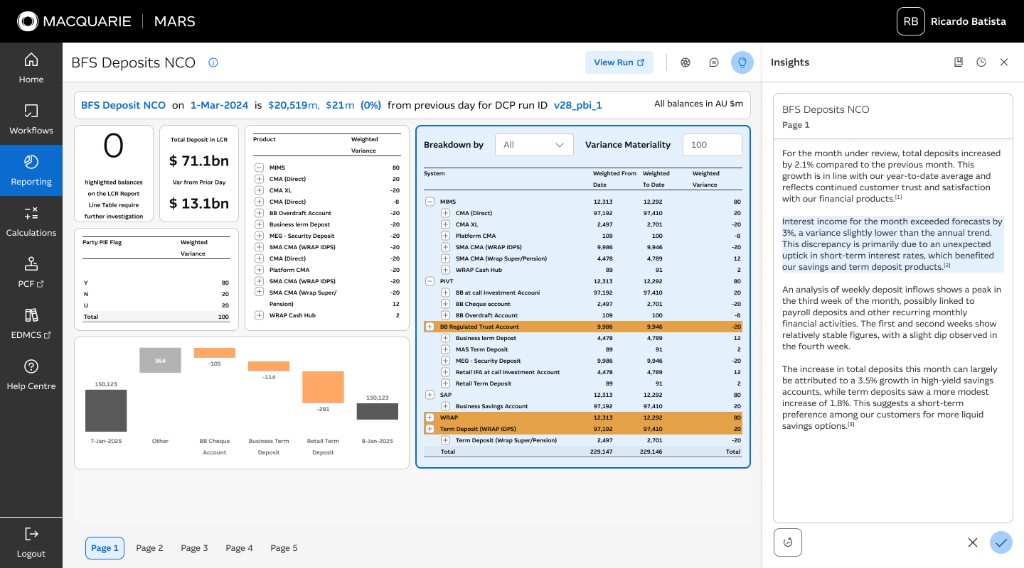
Task: Open the history clock icon in Insights
Action: tap(981, 62)
